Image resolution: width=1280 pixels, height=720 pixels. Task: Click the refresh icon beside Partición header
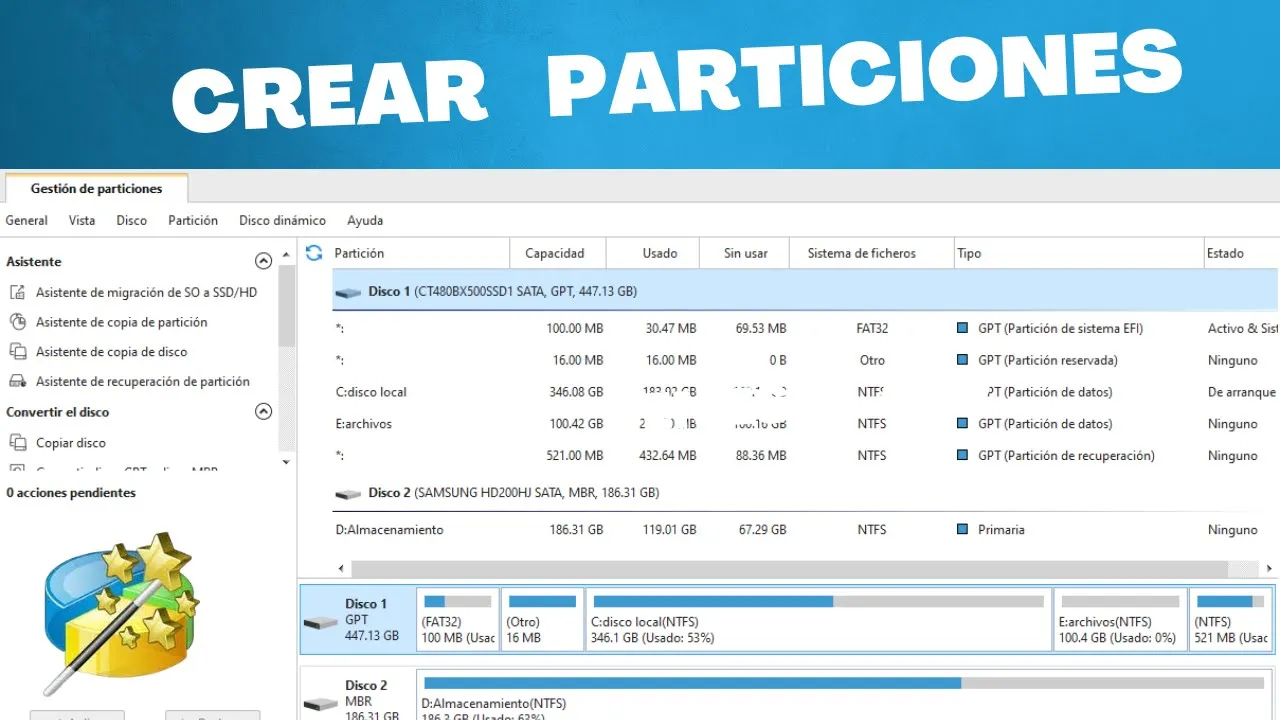coord(314,253)
